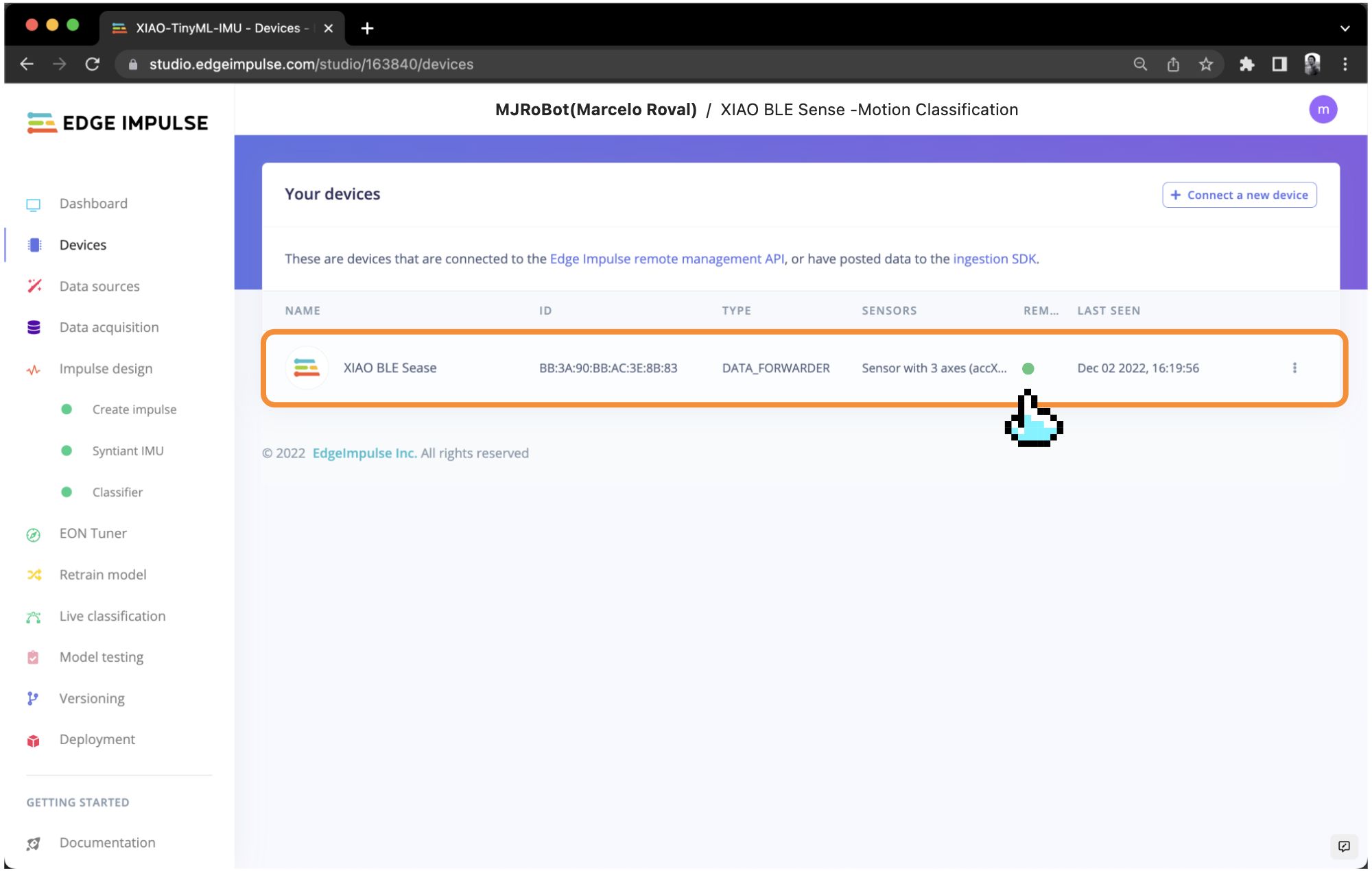Open the Retrain model page
The width and height of the screenshot is (1372, 871).
point(103,575)
